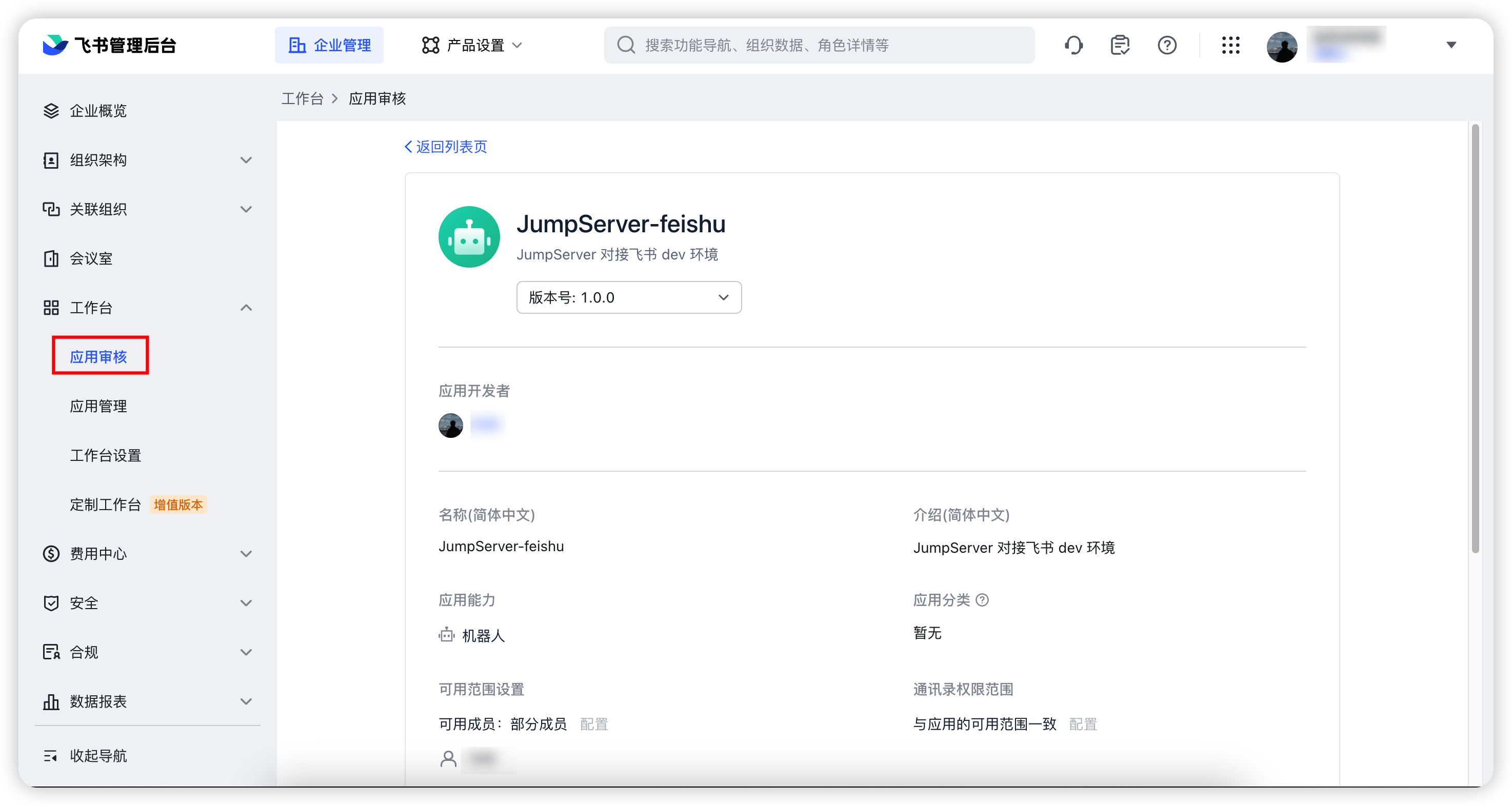Click 配置 next to 可用成员
Screen dimensions: 1512x806
593,724
